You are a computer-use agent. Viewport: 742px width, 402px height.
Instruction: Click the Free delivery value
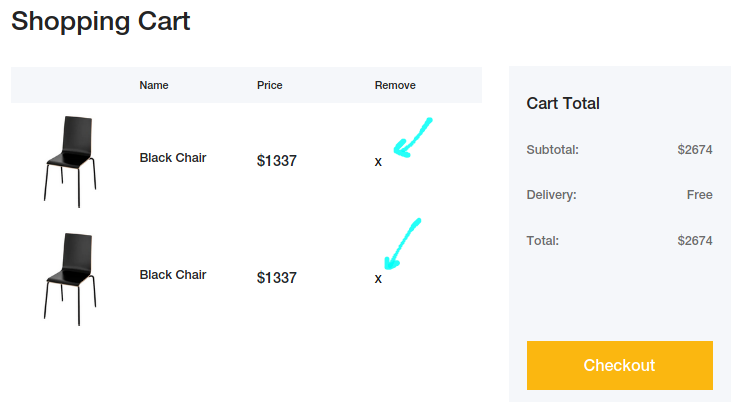click(699, 195)
